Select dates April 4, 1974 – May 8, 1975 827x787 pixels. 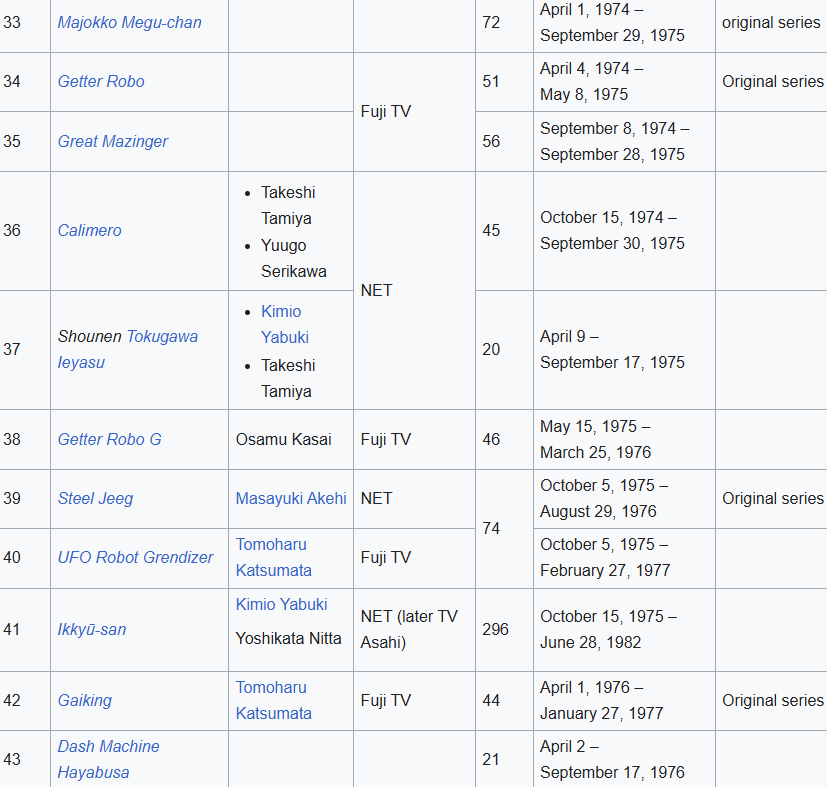pos(591,82)
